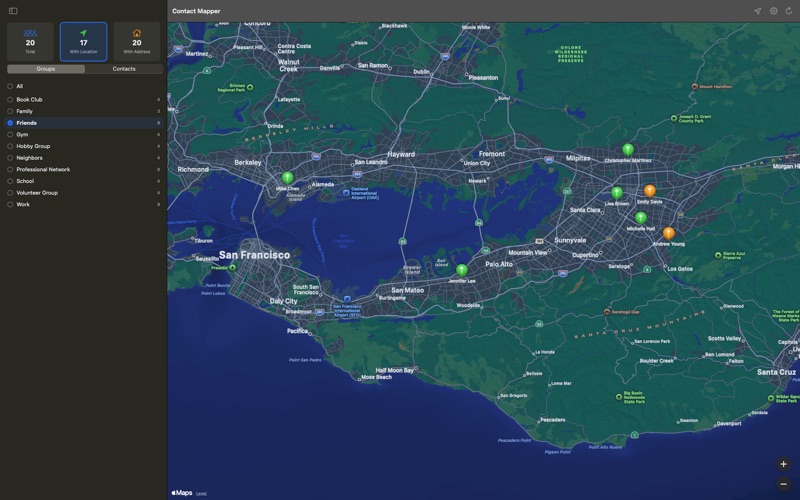This screenshot has height=500, width=800.
Task: Click the Saratoga Gap marker
Action: point(607,312)
